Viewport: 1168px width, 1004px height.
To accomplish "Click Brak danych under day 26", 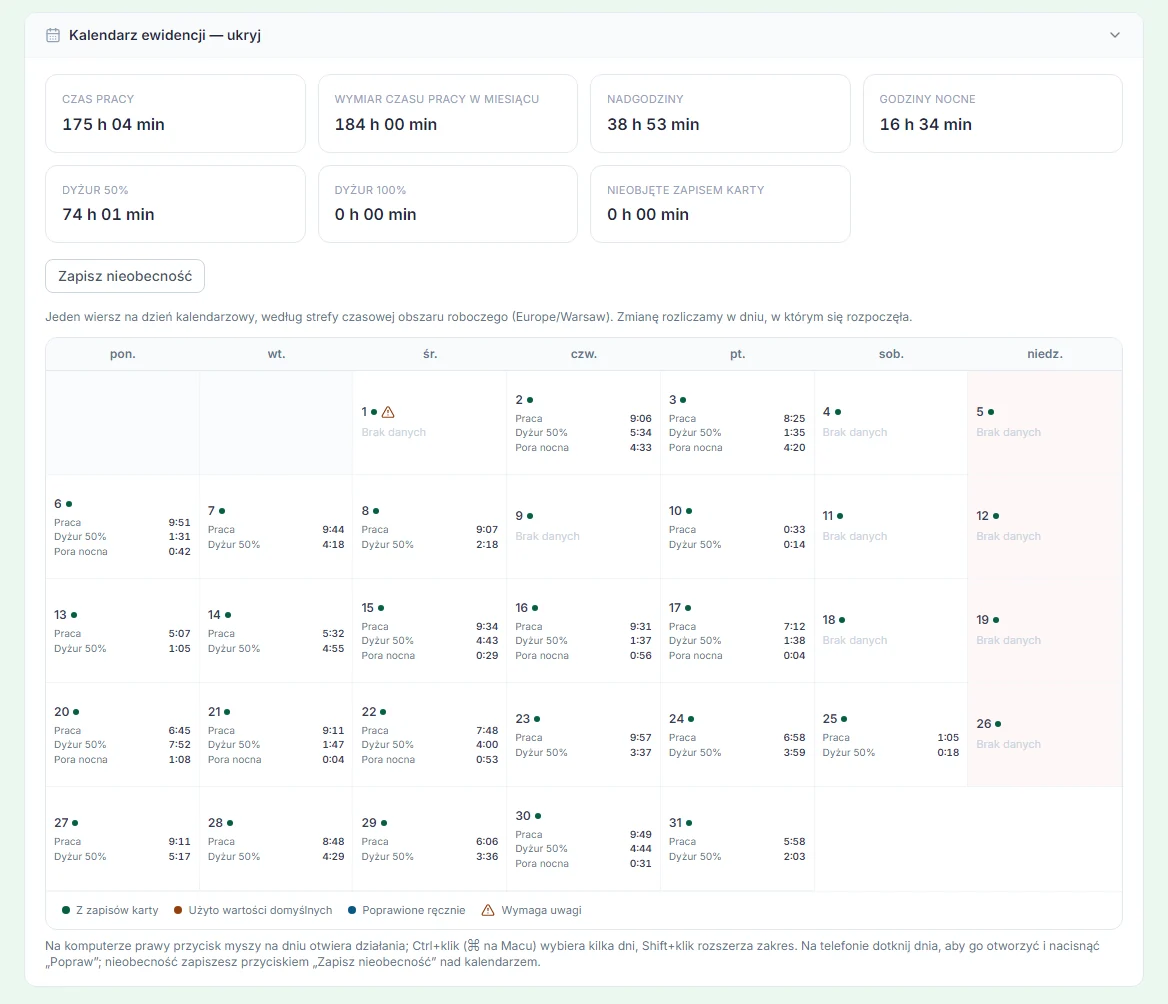I will [1009, 744].
